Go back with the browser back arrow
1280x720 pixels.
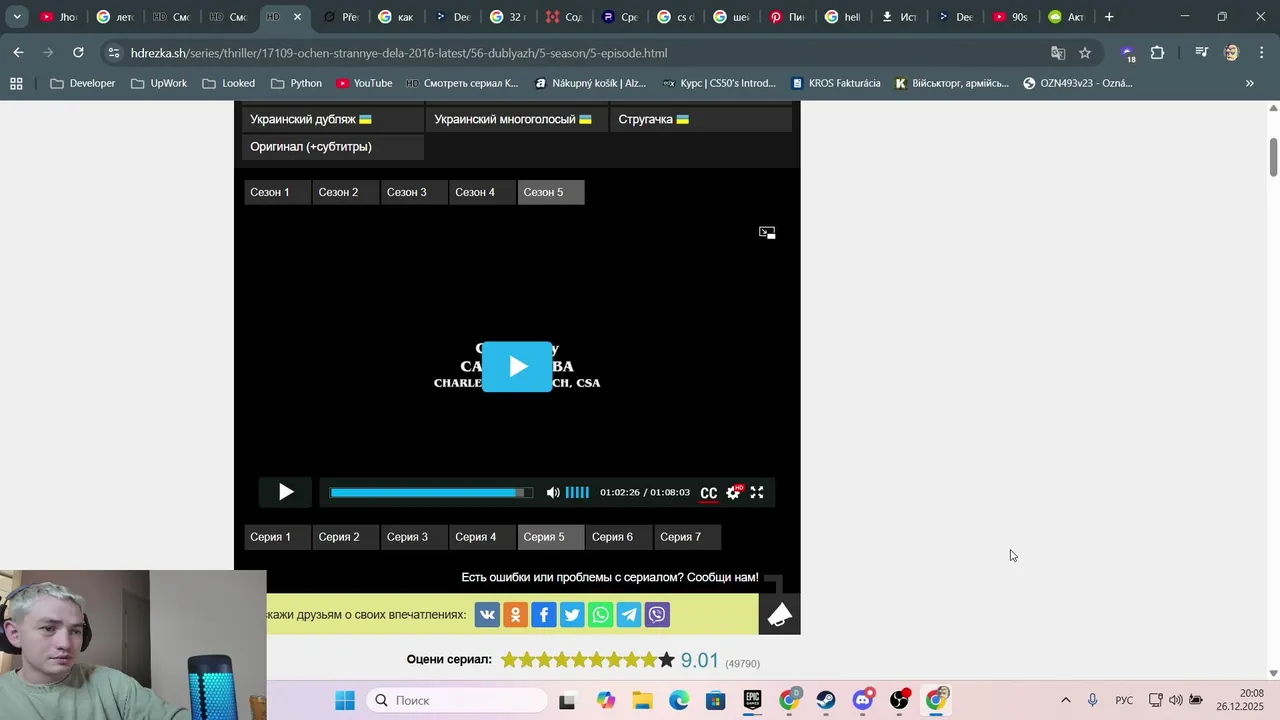[x=19, y=53]
